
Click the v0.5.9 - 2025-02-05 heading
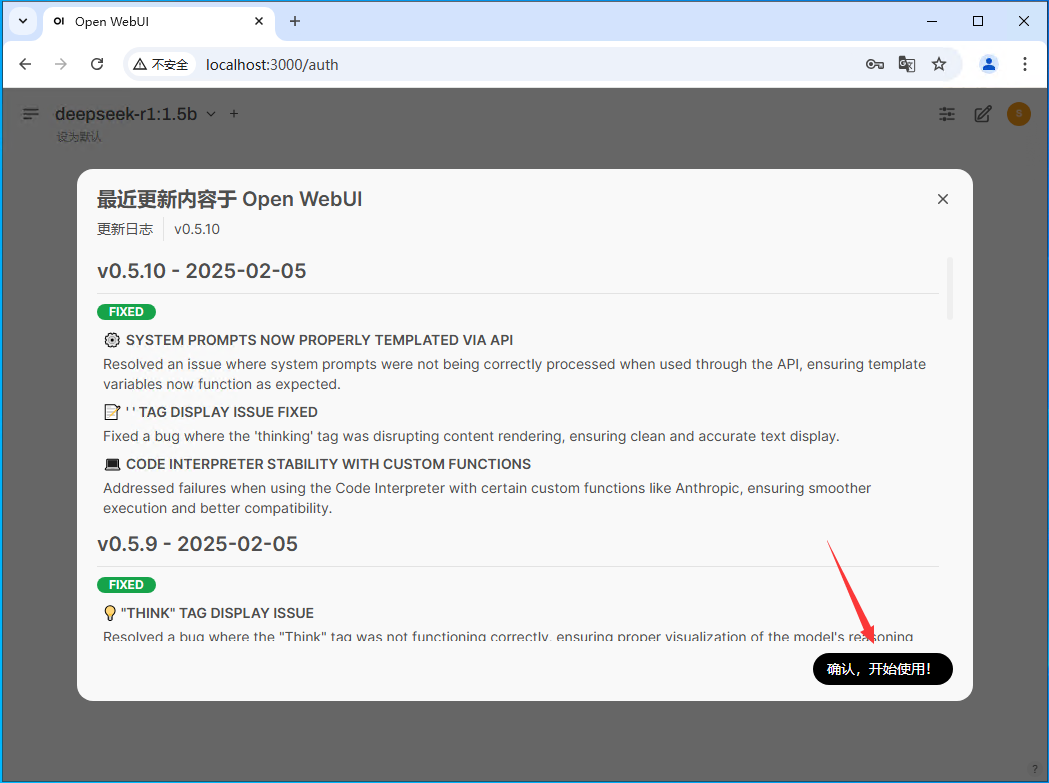(197, 544)
